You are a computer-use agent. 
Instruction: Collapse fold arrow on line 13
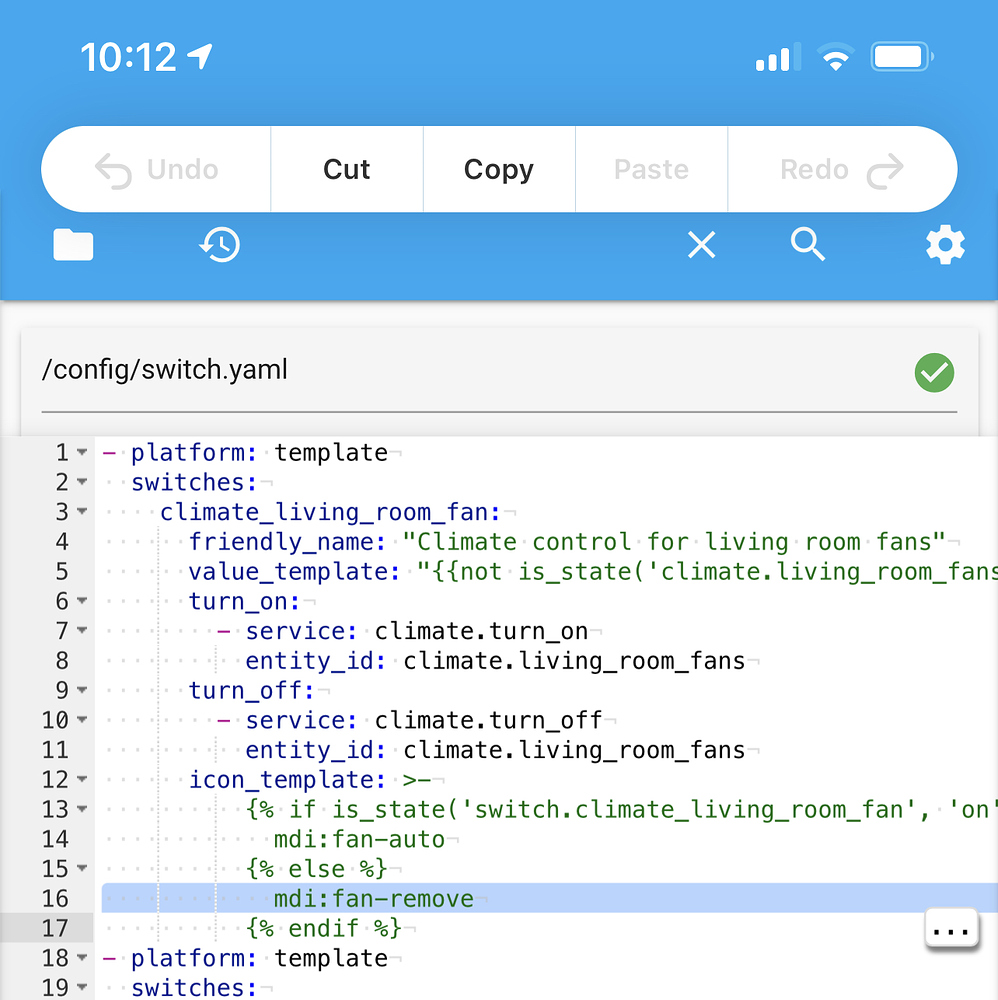point(82,809)
